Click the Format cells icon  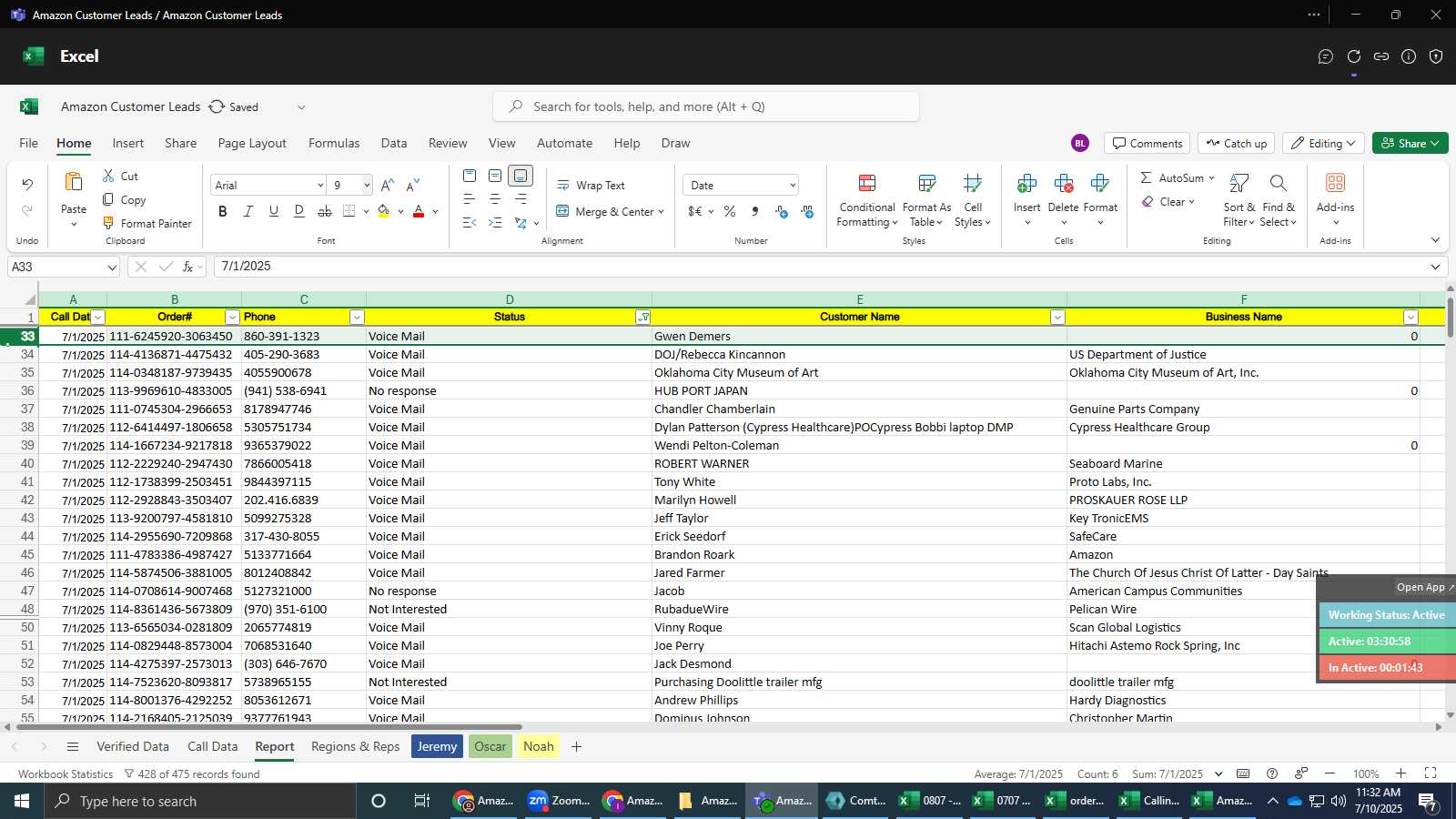1099,184
